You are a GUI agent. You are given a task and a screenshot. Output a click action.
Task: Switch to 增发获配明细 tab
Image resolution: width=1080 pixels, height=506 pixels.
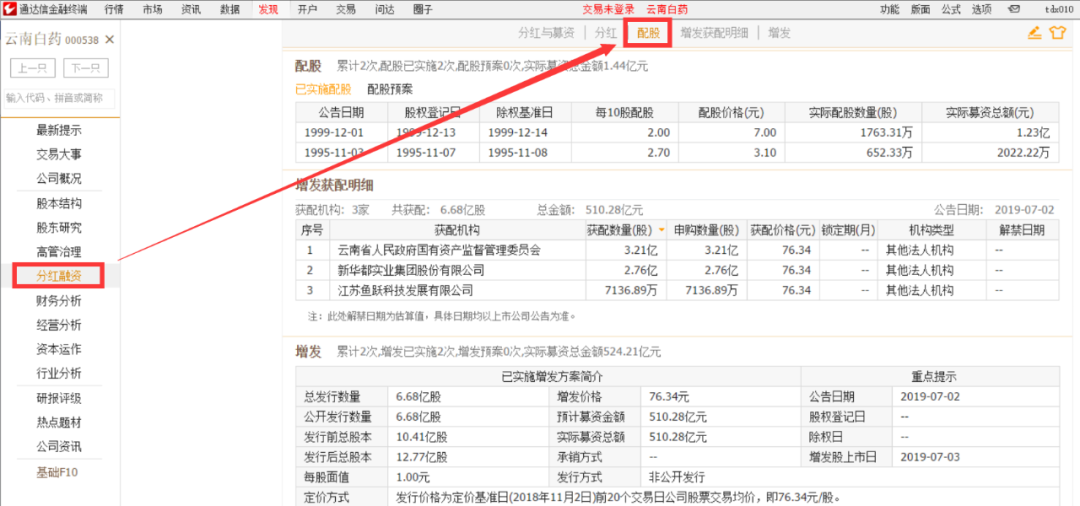[x=714, y=32]
